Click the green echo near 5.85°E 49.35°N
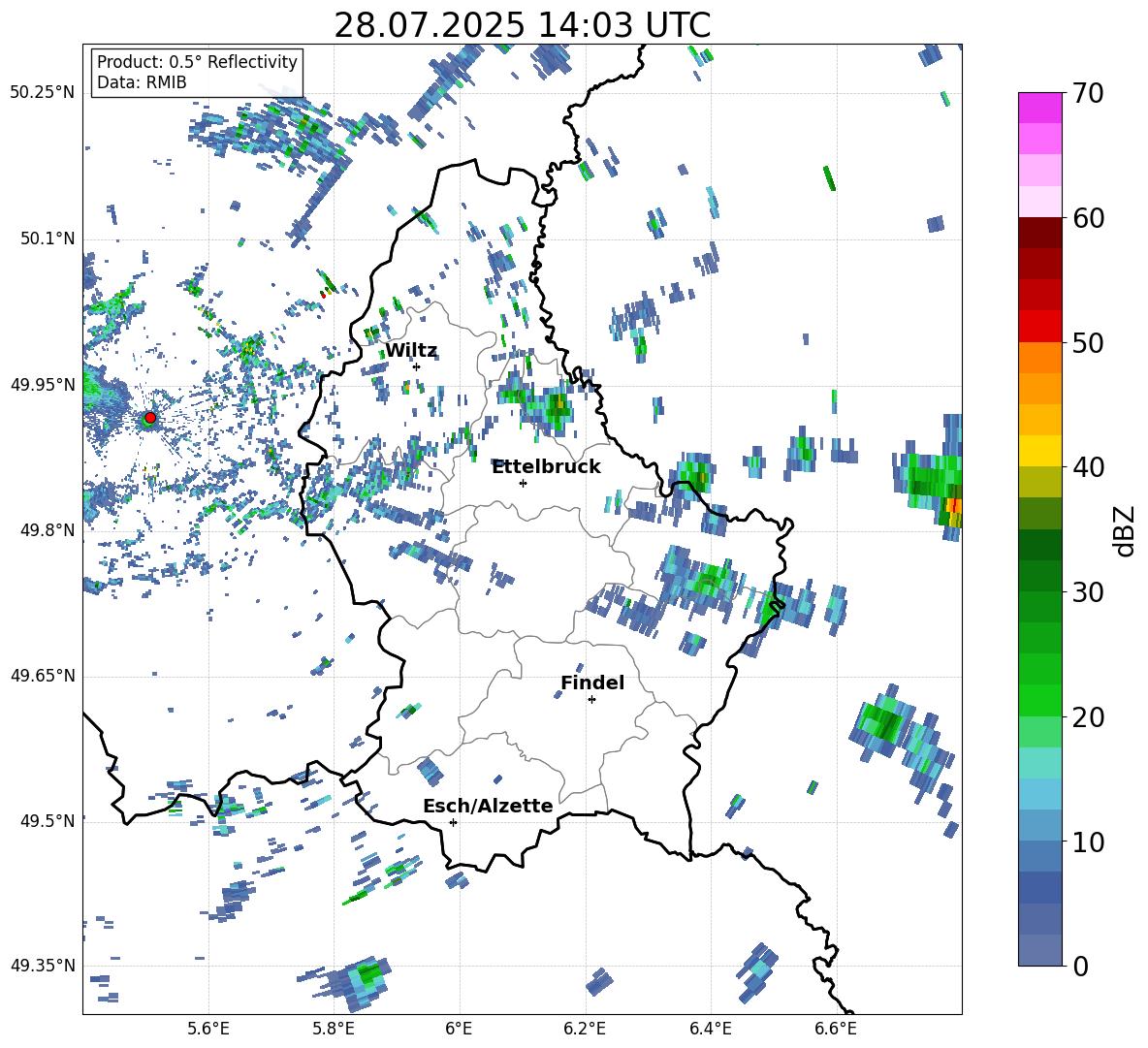The width and height of the screenshot is (1148, 1048). tap(369, 974)
